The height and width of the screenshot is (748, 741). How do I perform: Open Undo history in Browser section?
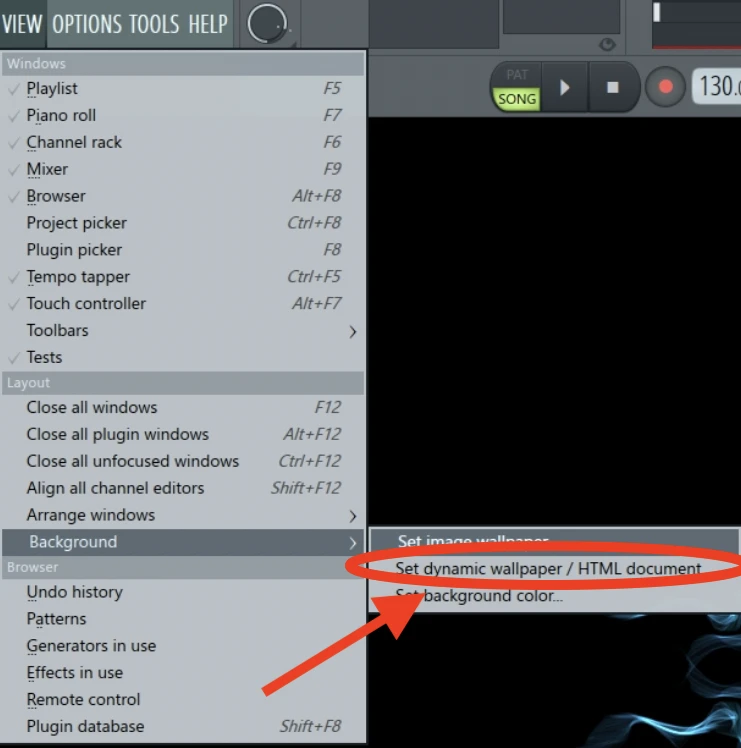coord(75,592)
